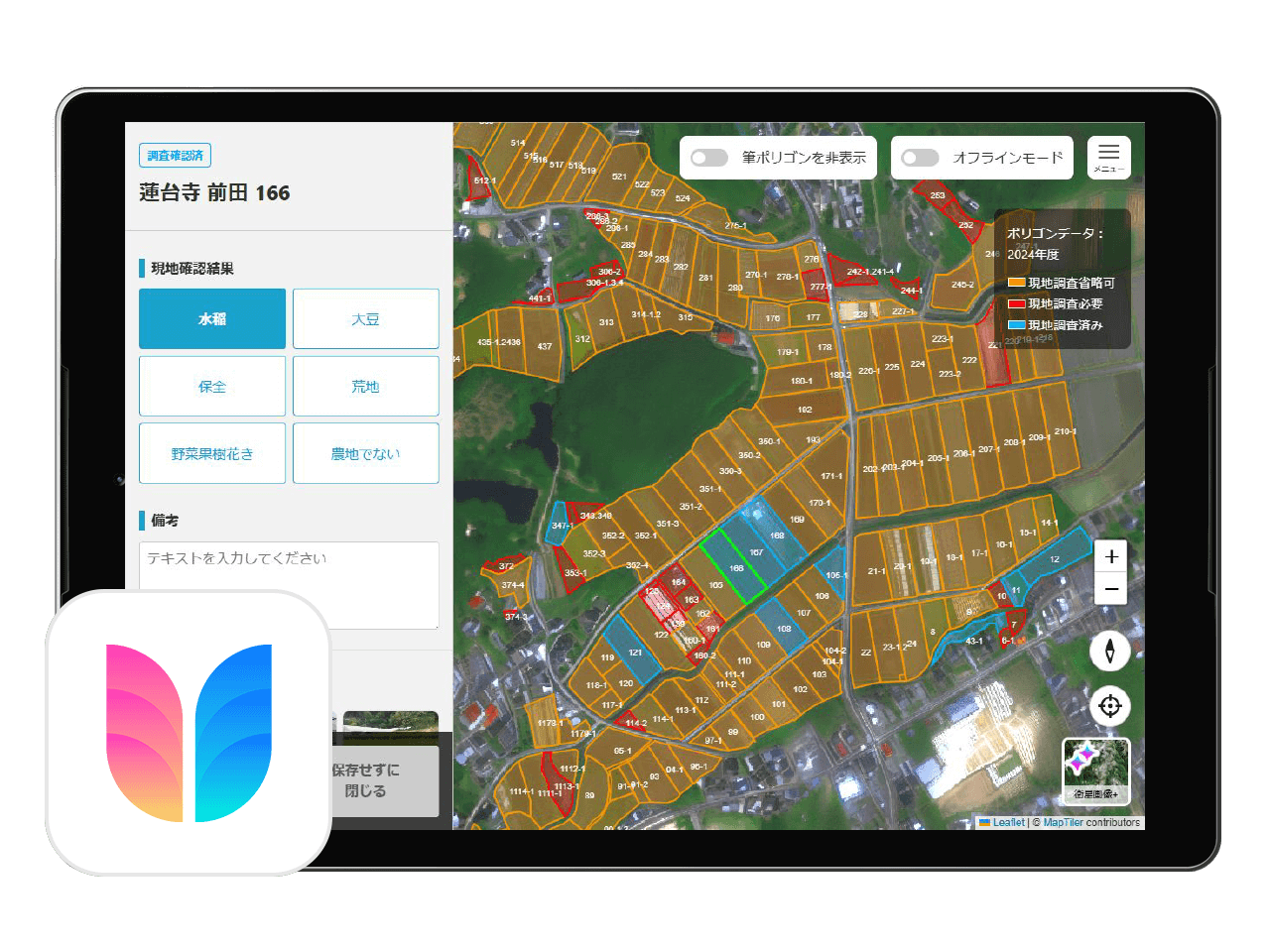Enable offline mode switch
The image size is (1270, 952).
pyautogui.click(x=920, y=158)
